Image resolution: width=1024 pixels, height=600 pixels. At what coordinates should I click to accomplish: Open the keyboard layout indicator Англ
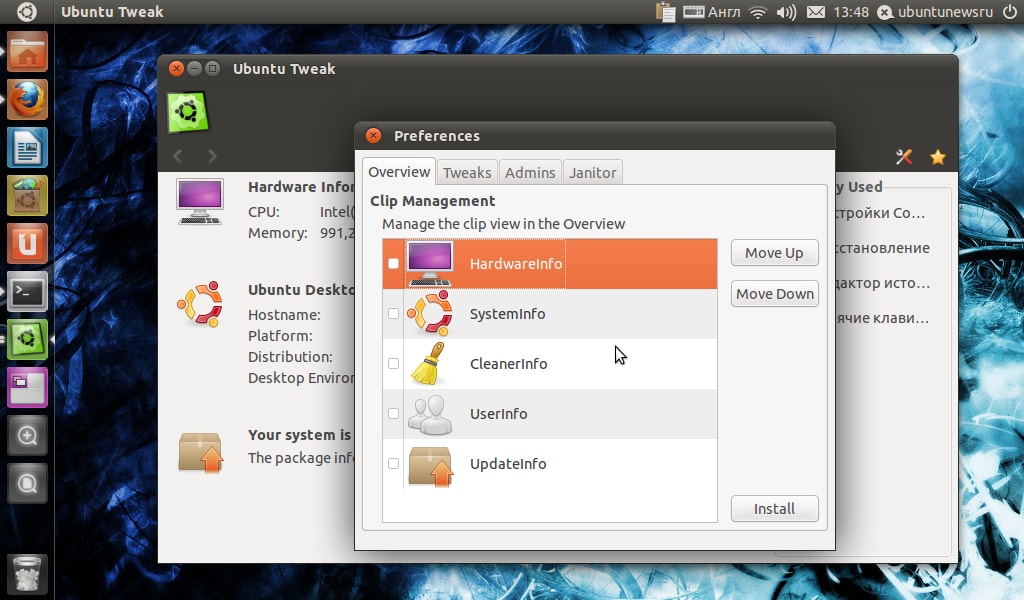point(712,12)
